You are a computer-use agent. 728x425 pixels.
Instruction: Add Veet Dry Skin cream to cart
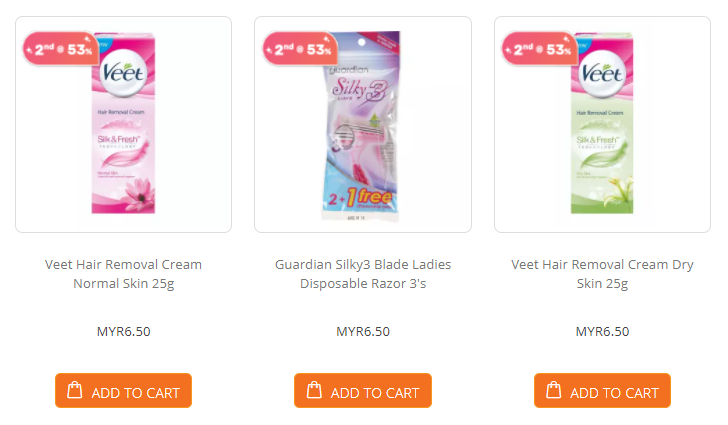click(x=602, y=391)
